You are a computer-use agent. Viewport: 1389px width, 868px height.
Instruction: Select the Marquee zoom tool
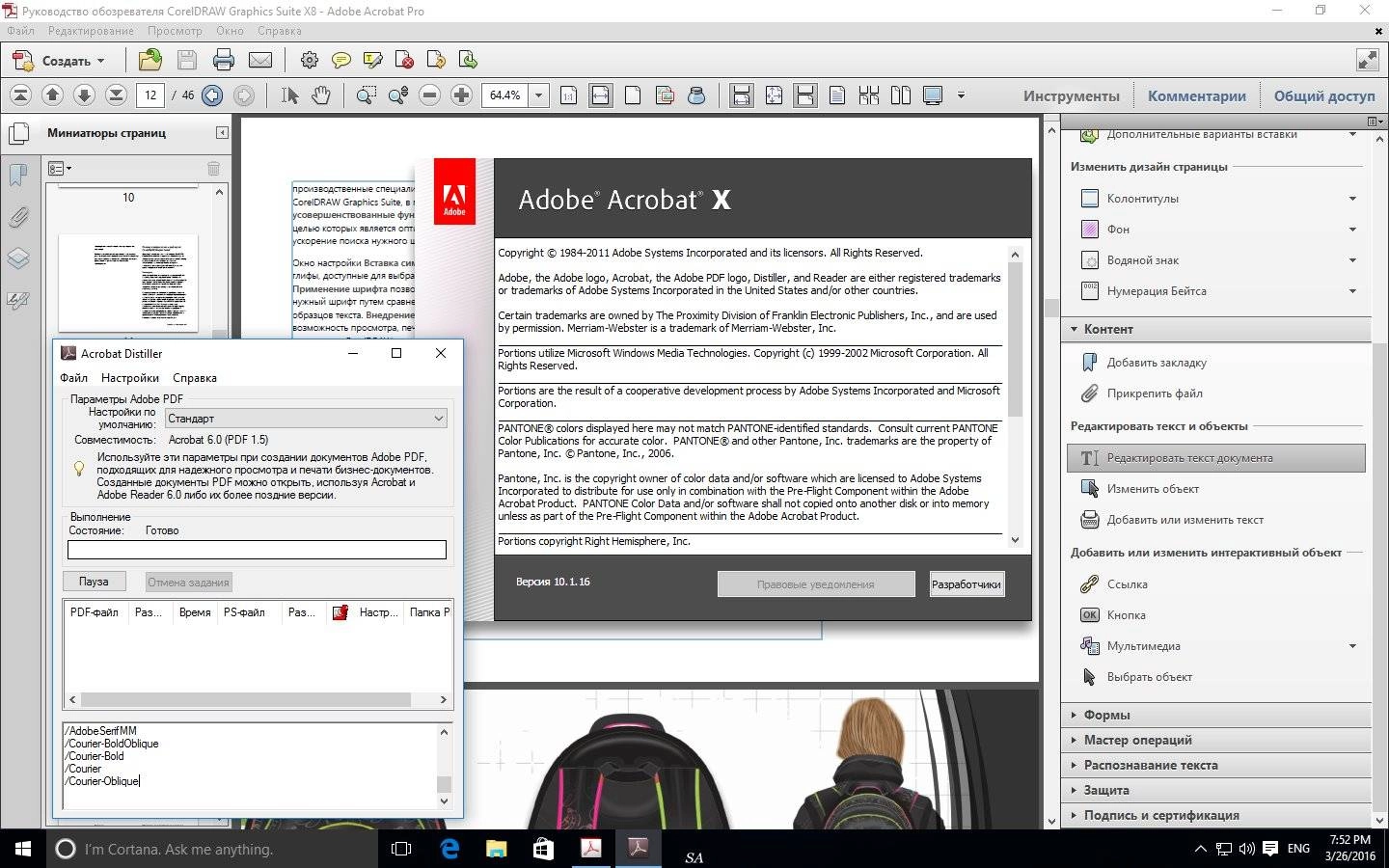tap(367, 95)
